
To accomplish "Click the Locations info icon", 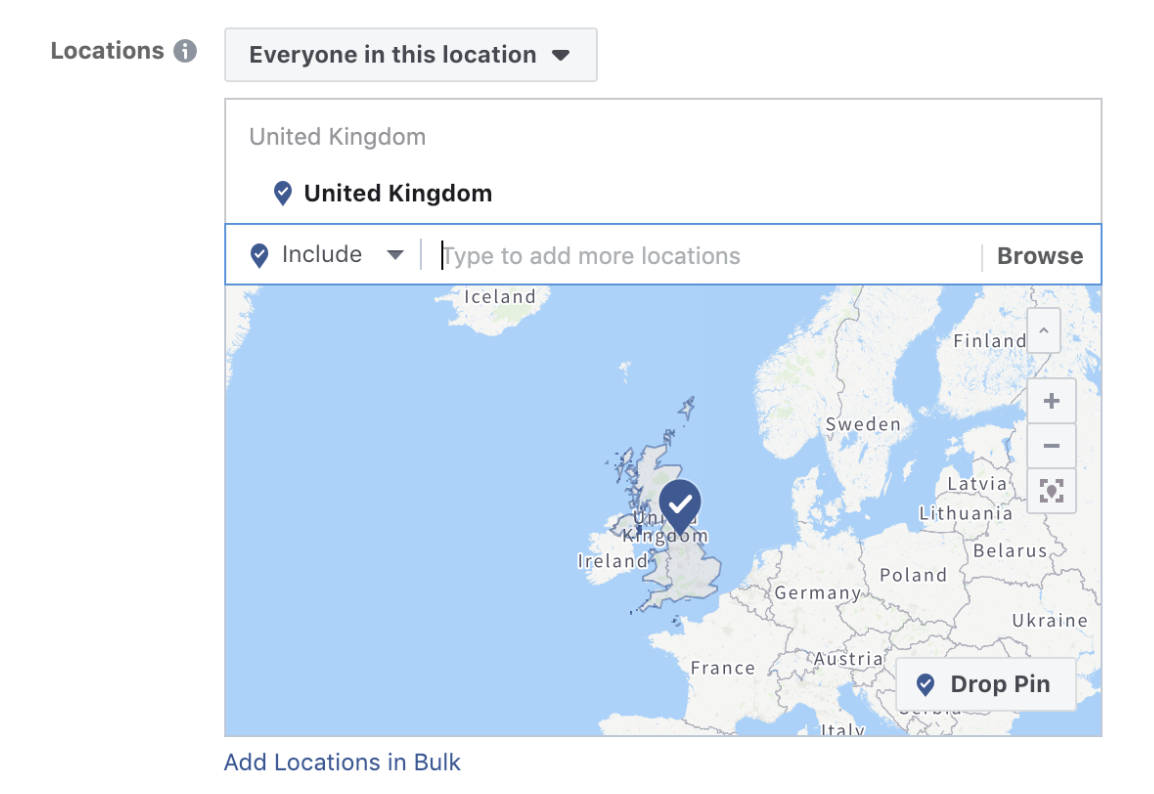I will (185, 51).
